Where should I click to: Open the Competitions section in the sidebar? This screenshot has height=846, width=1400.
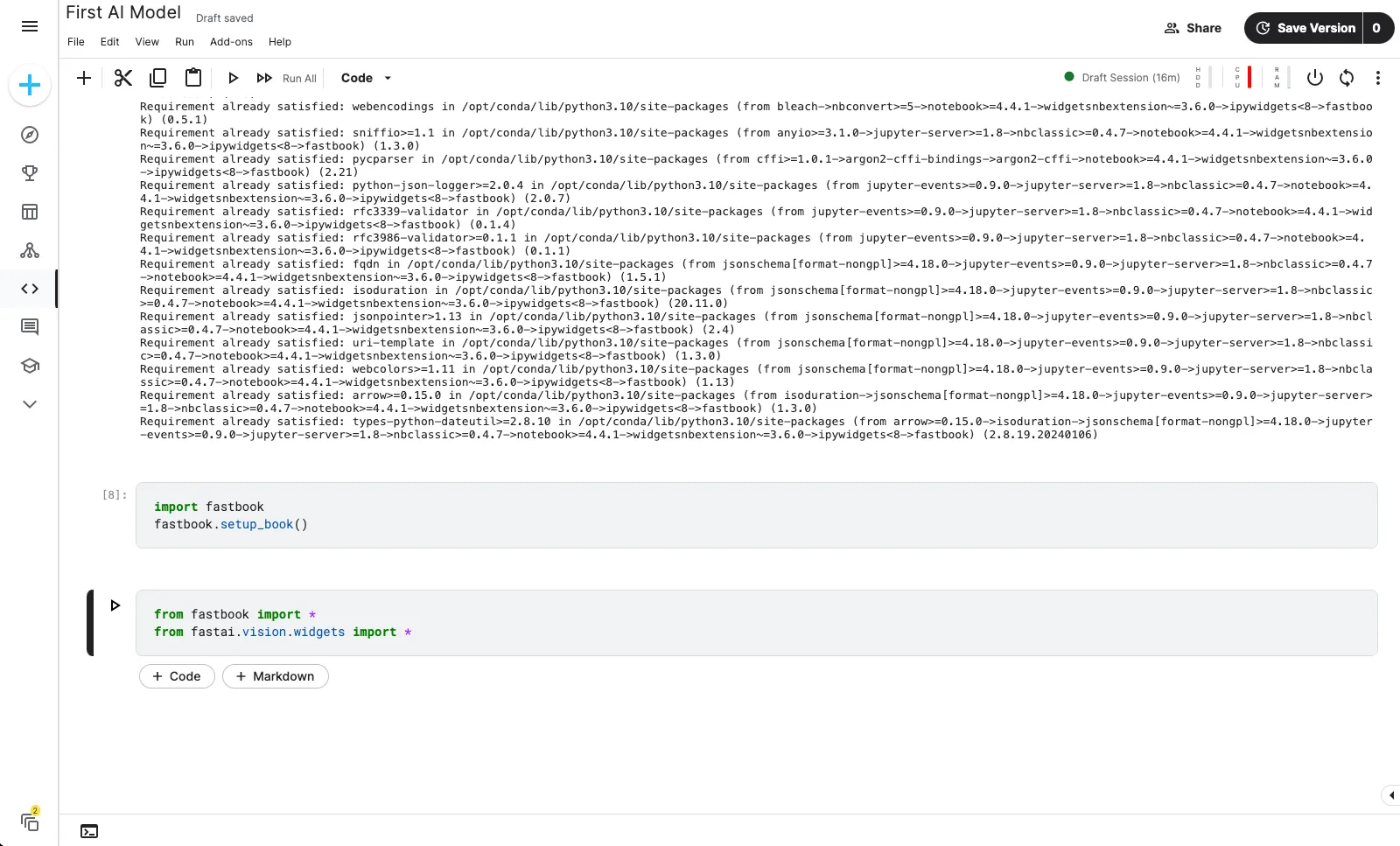pyautogui.click(x=30, y=173)
